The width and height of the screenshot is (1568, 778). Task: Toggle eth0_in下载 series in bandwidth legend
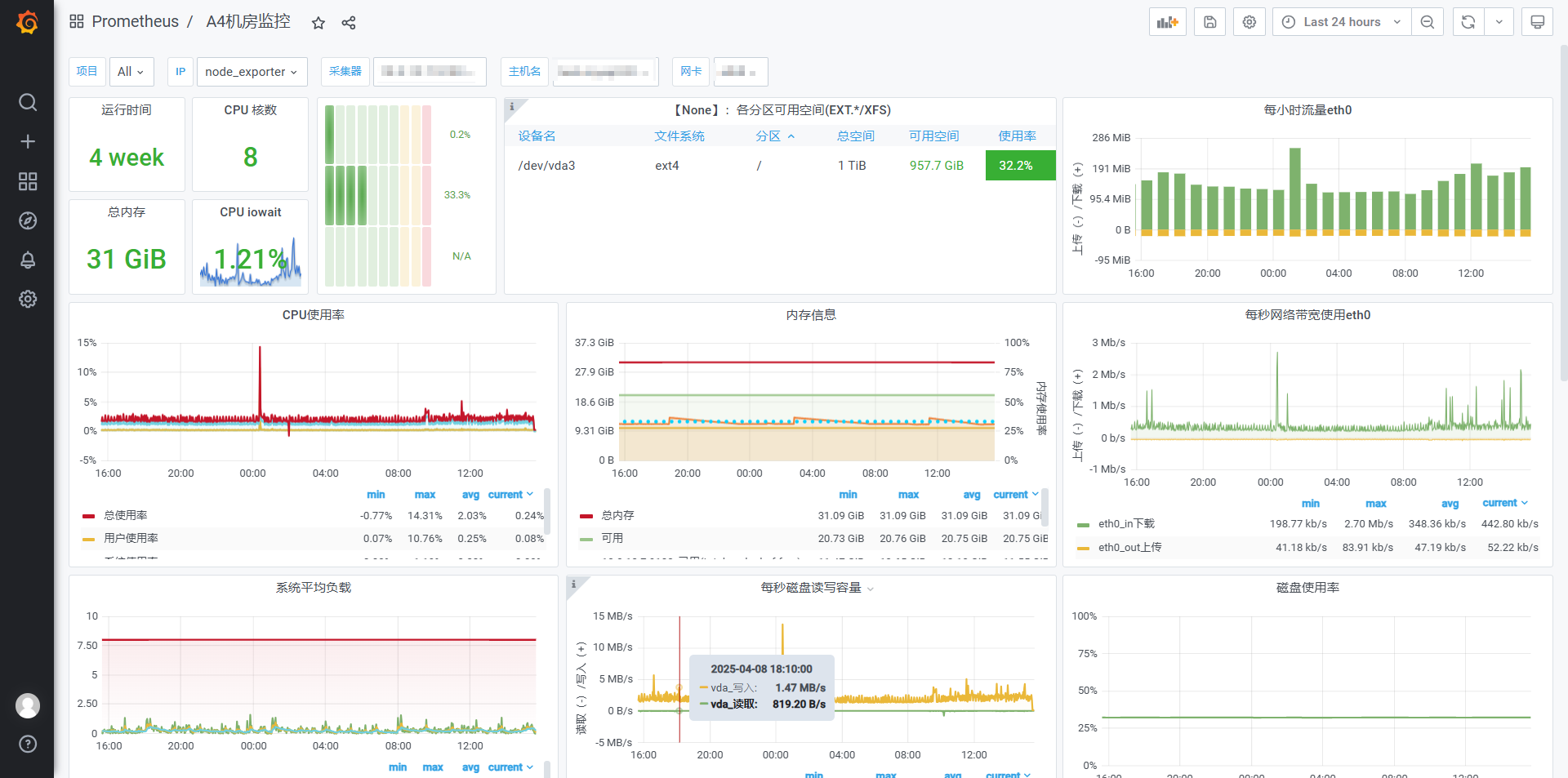point(1126,524)
